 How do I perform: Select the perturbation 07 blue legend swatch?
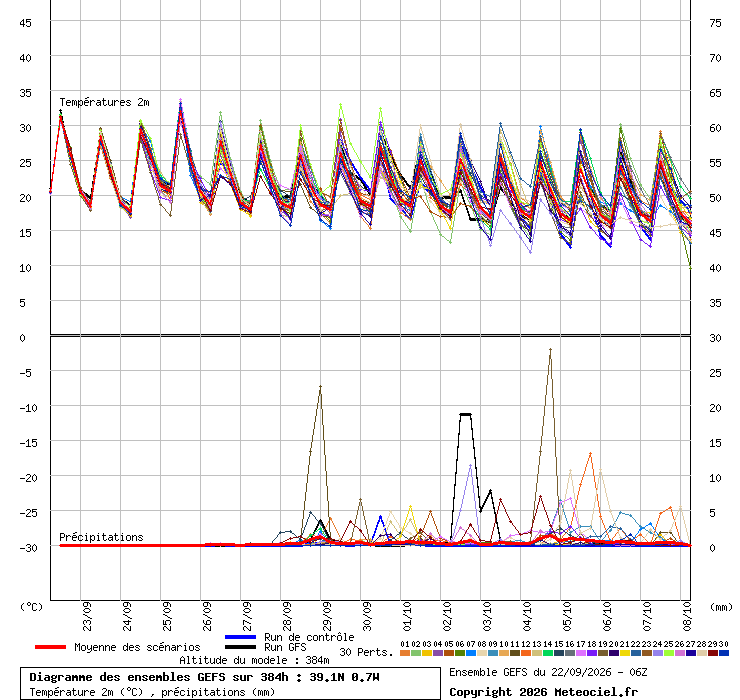(471, 653)
